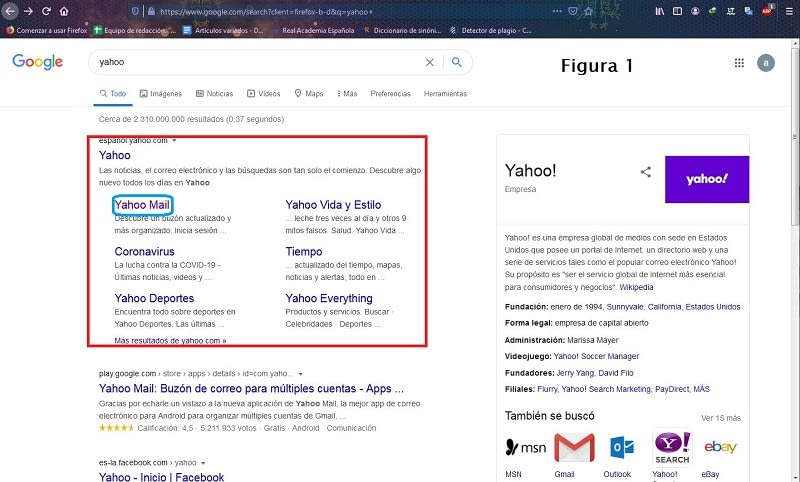Submit search with the magnifier icon
Screen dimensions: 800x482
coord(457,62)
